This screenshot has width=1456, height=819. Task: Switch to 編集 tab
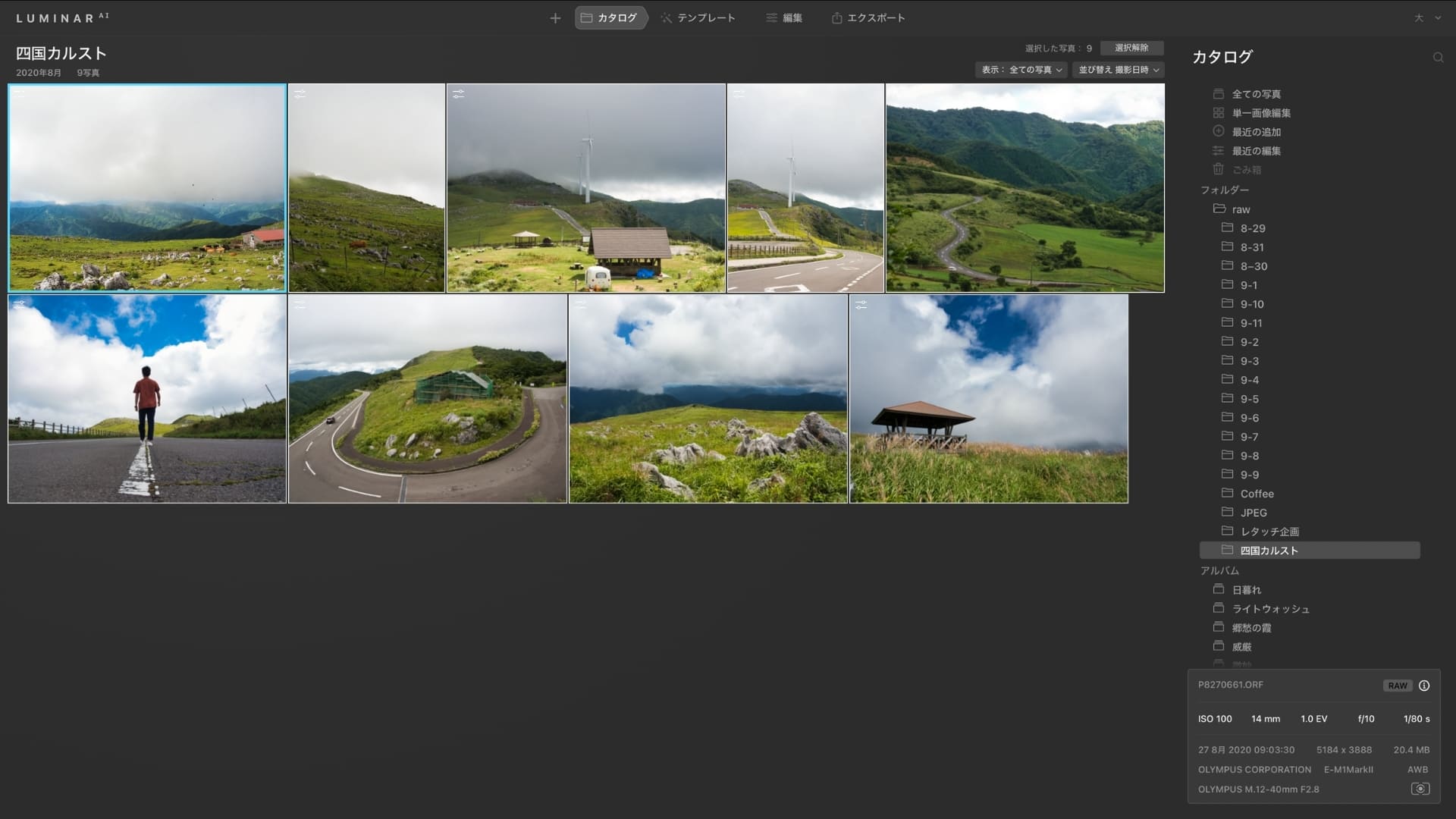pyautogui.click(x=784, y=18)
